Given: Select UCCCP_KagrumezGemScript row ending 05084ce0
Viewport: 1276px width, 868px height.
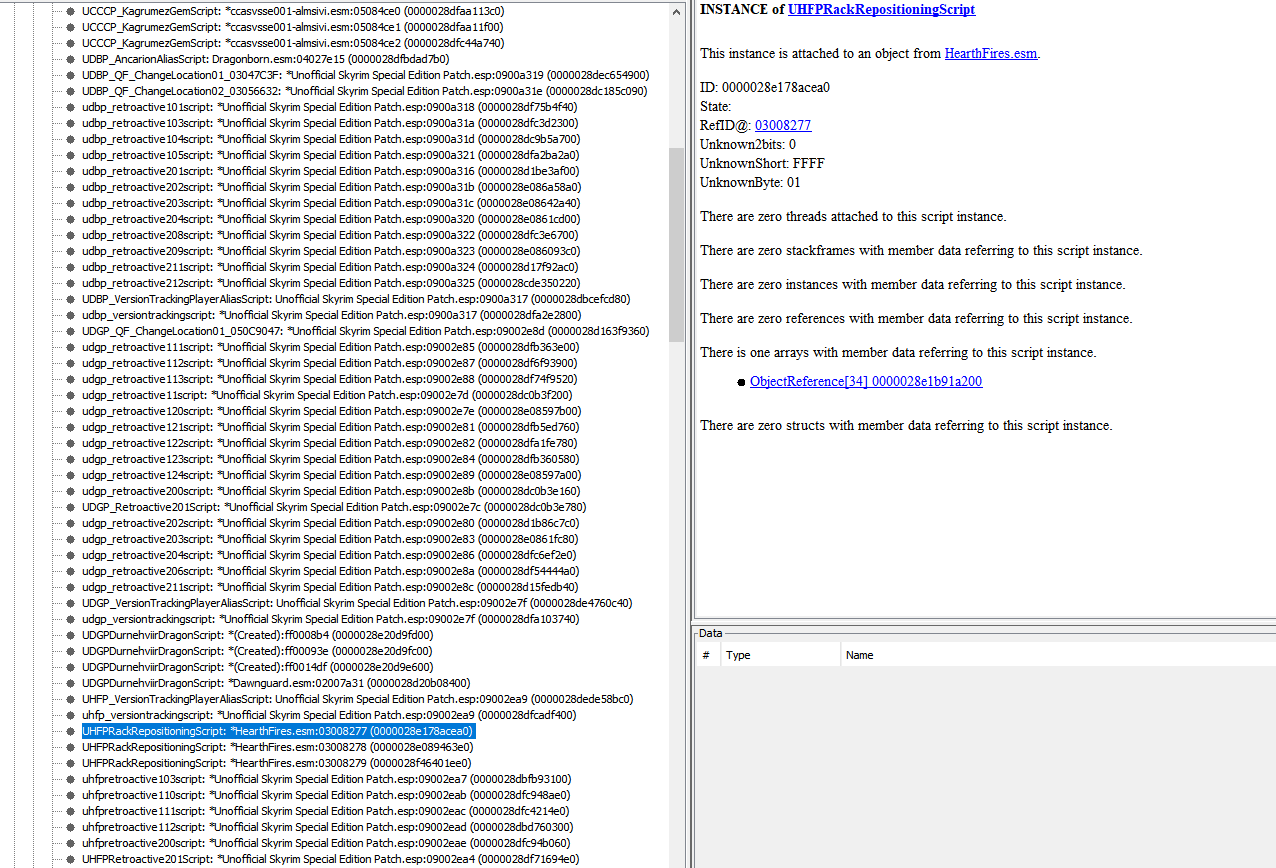Looking at the screenshot, I should click(x=293, y=11).
